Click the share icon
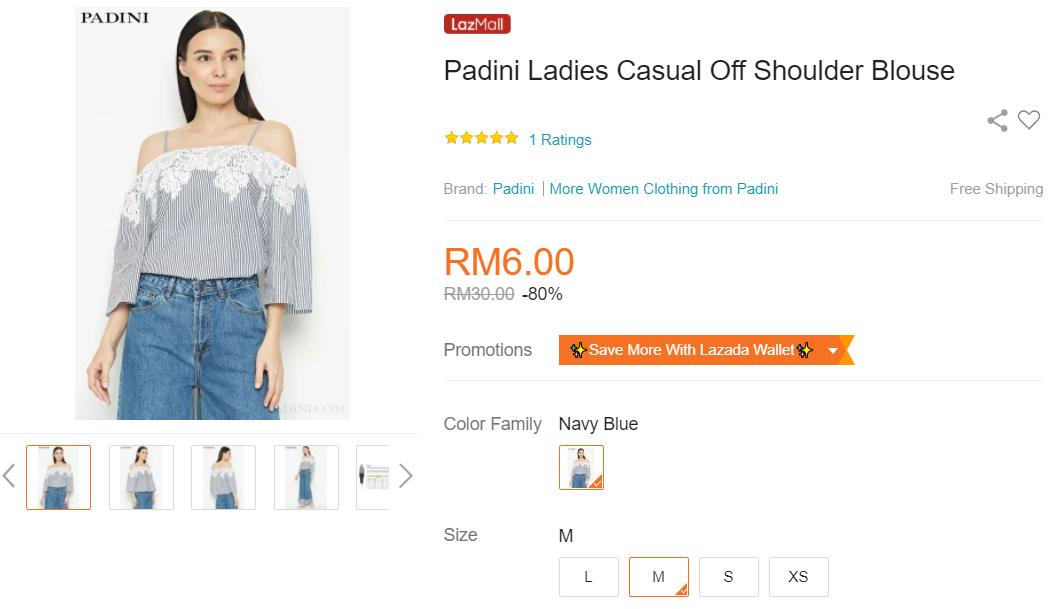 (997, 121)
